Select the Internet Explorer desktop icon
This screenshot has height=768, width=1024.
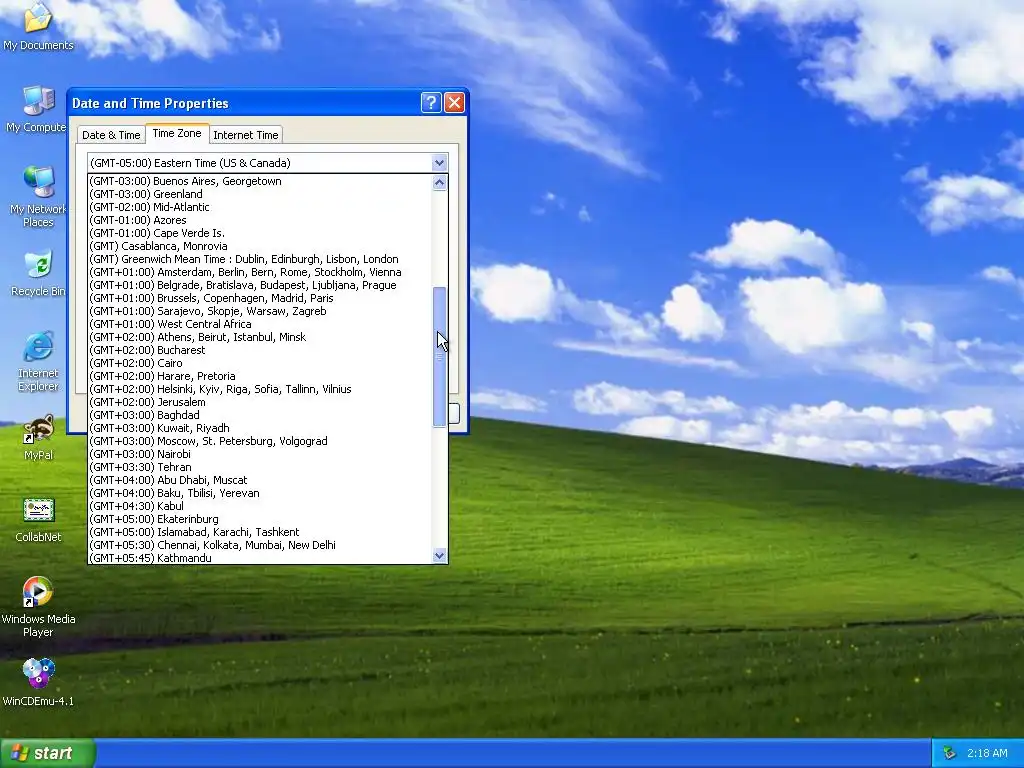(x=38, y=361)
